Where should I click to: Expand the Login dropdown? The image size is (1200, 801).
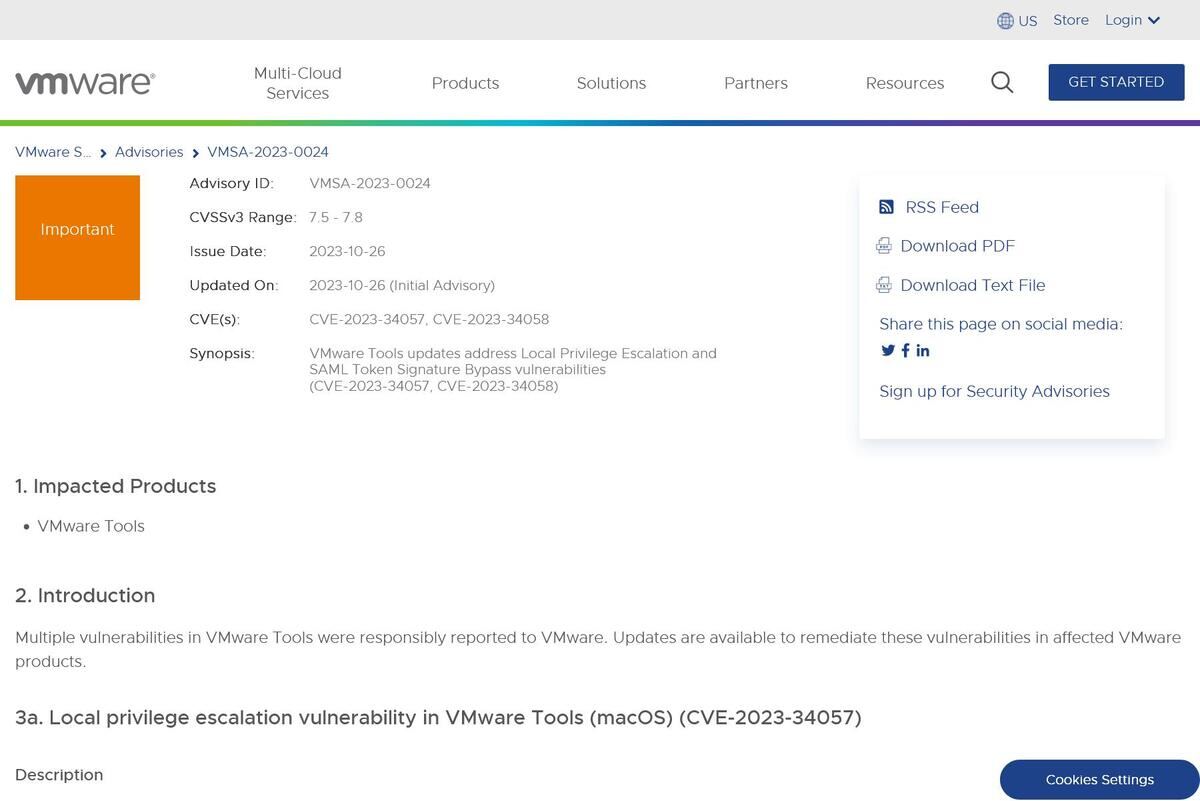(x=1132, y=20)
